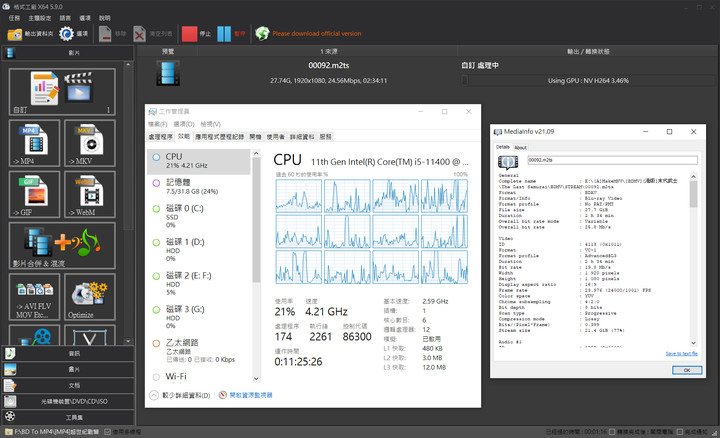Toggle the 完成通知 notification checkbox
This screenshot has height=438, width=720.
680,432
